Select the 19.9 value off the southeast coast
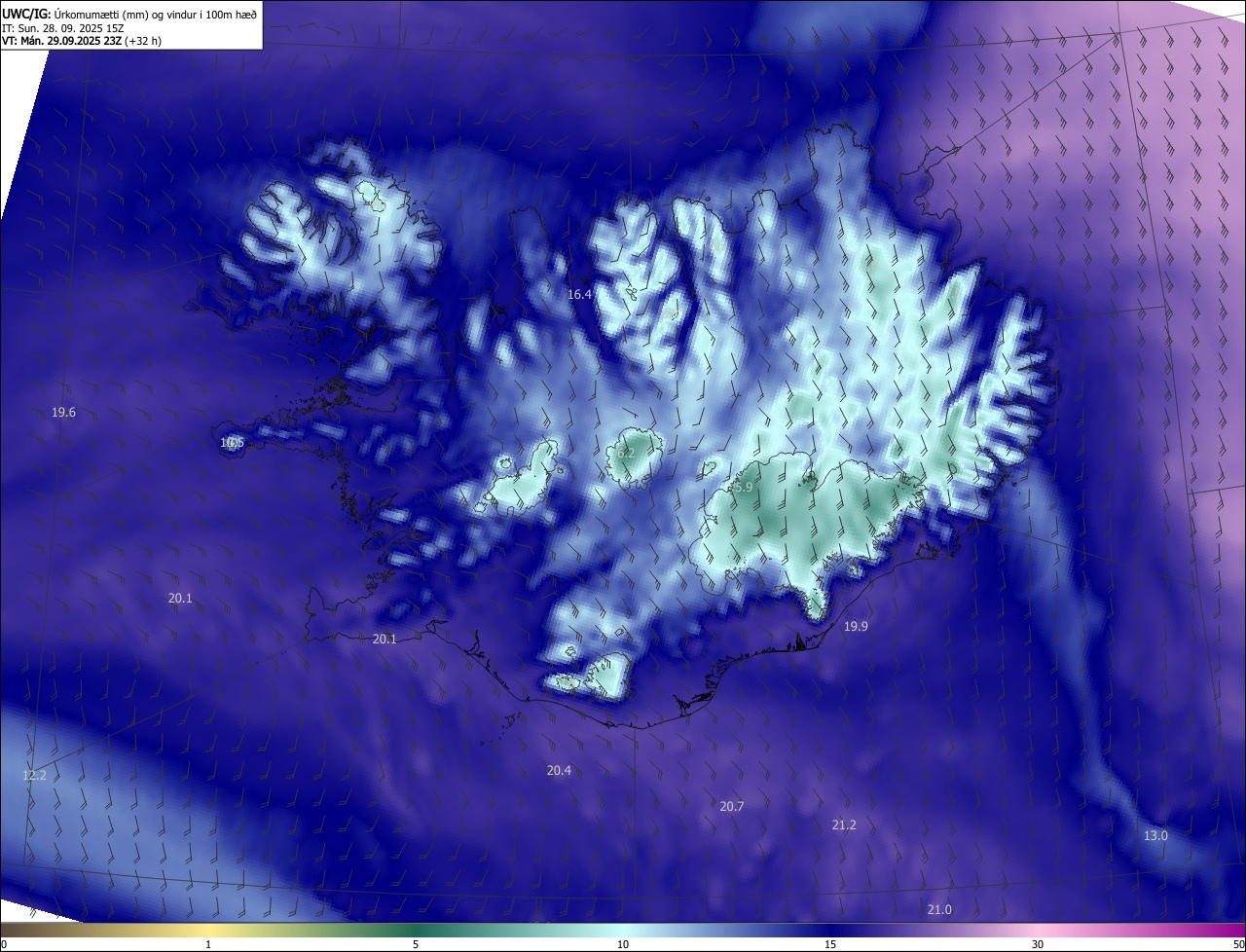Image resolution: width=1246 pixels, height=952 pixels. (856, 627)
